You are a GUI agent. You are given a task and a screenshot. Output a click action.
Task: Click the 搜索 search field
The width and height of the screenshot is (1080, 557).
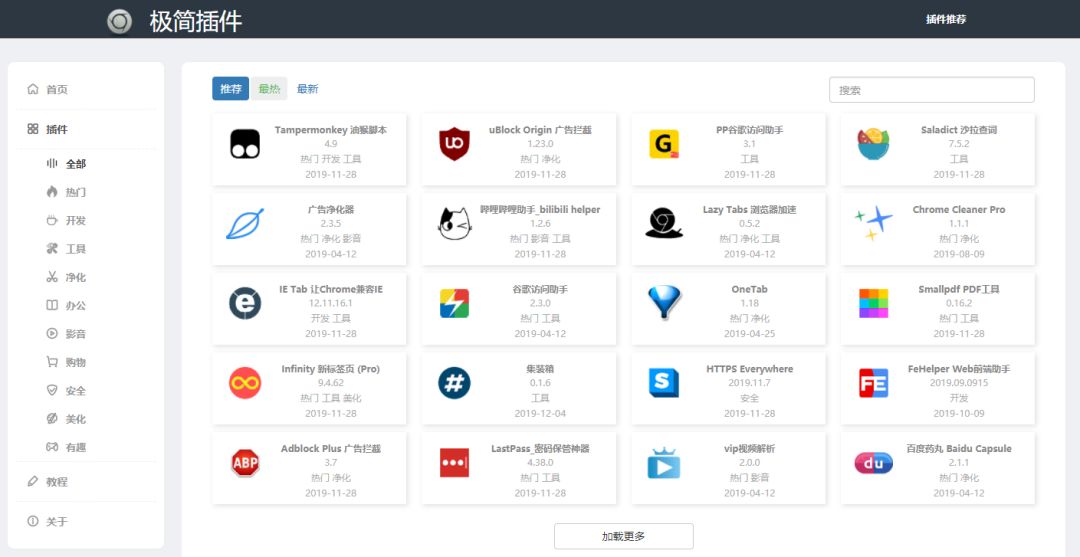(931, 90)
